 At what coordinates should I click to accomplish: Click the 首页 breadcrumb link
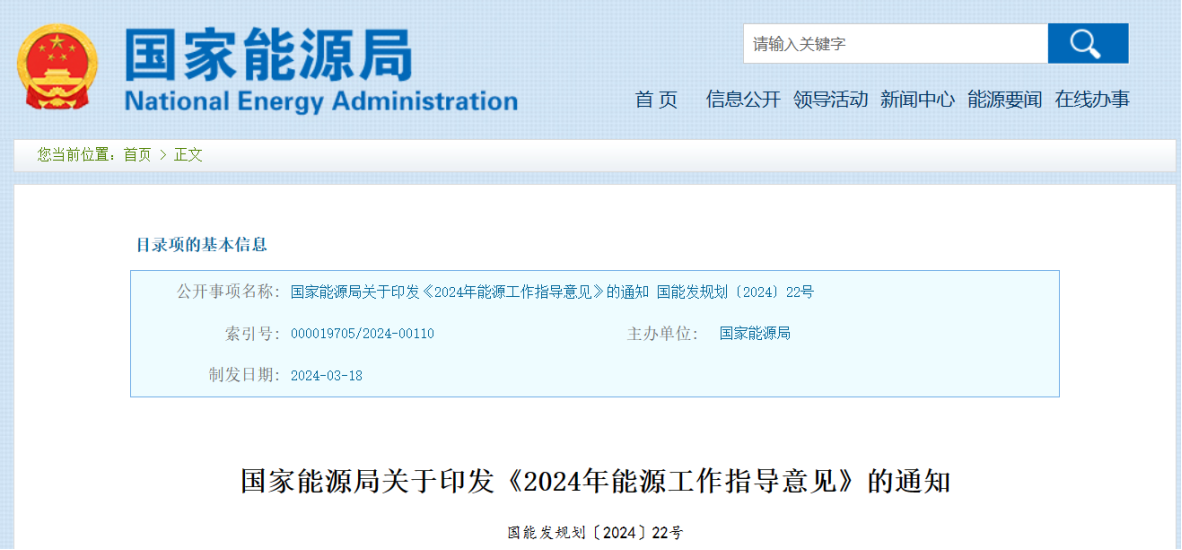click(x=137, y=155)
